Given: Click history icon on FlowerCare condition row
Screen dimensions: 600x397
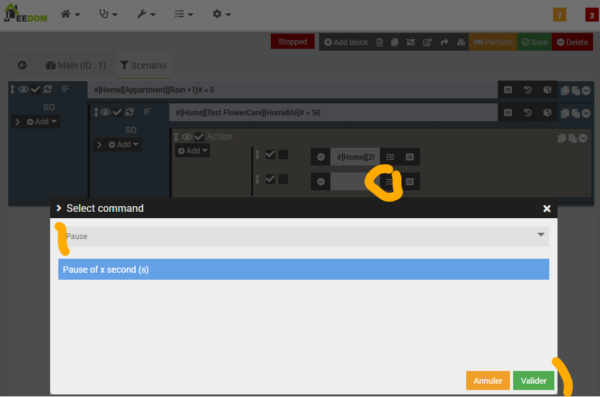Looking at the screenshot, I should [x=527, y=113].
